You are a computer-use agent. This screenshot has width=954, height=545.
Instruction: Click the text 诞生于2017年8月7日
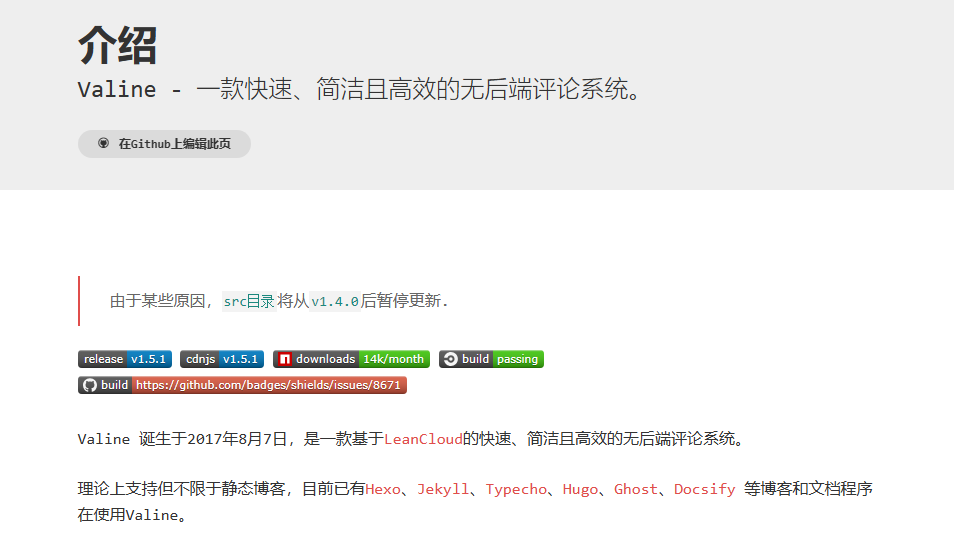213,439
